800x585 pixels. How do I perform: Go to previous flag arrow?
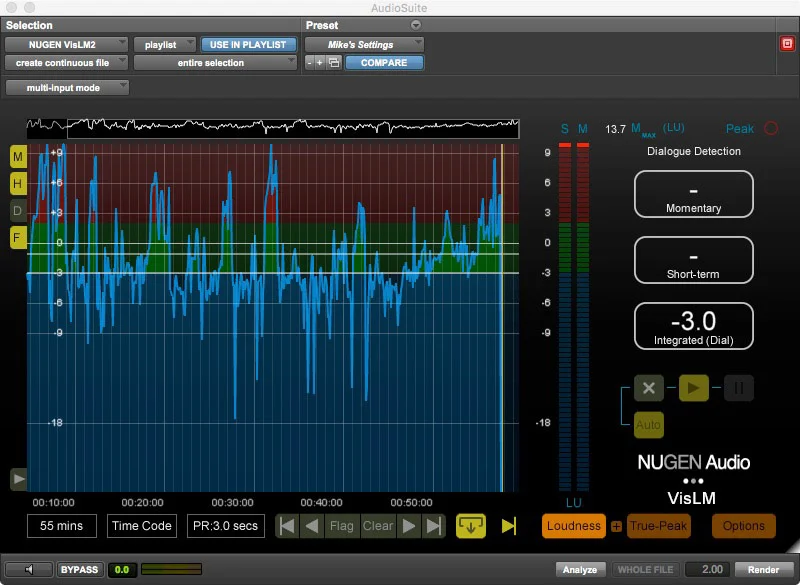coord(312,526)
